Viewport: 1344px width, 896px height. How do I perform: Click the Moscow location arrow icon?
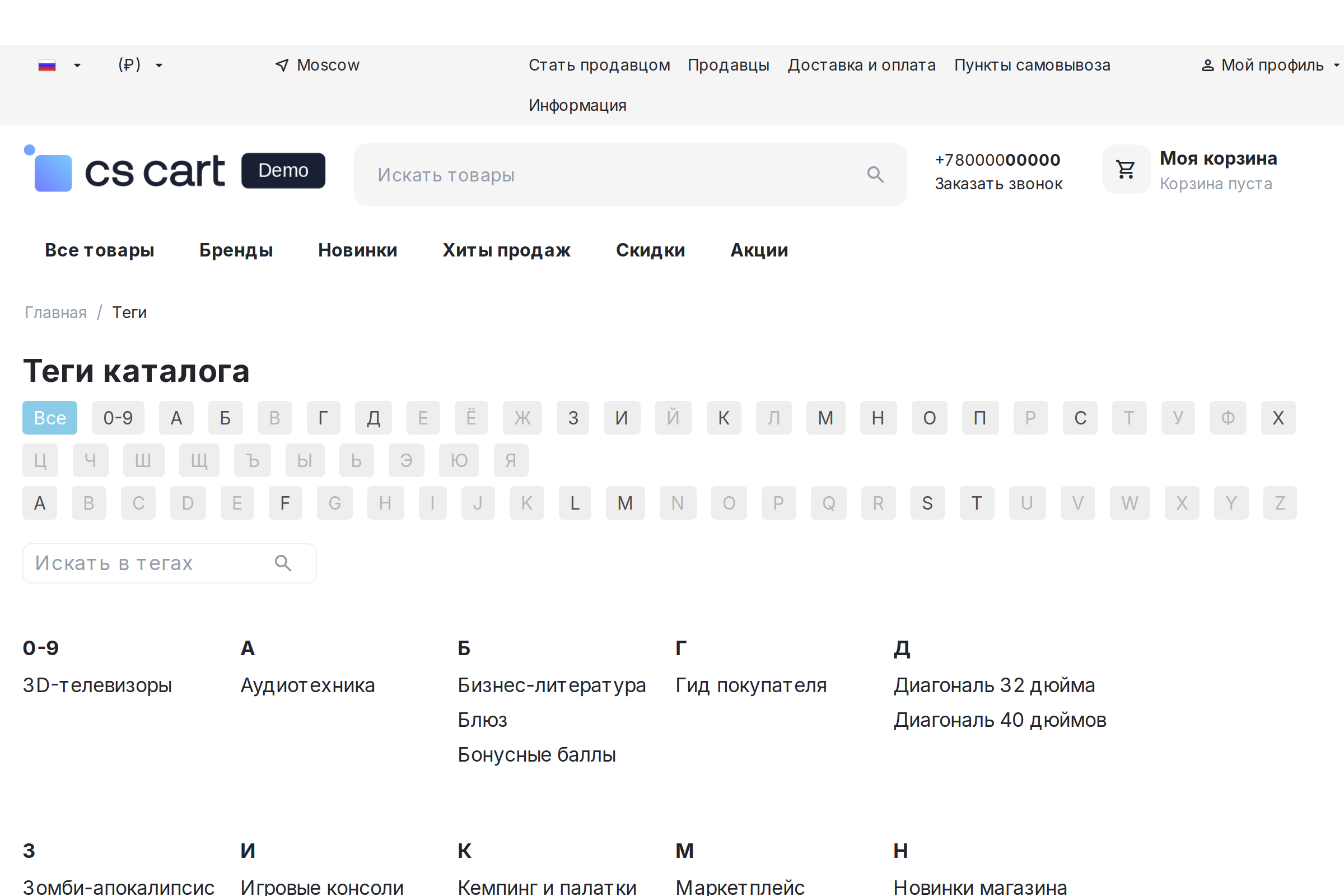pyautogui.click(x=282, y=65)
